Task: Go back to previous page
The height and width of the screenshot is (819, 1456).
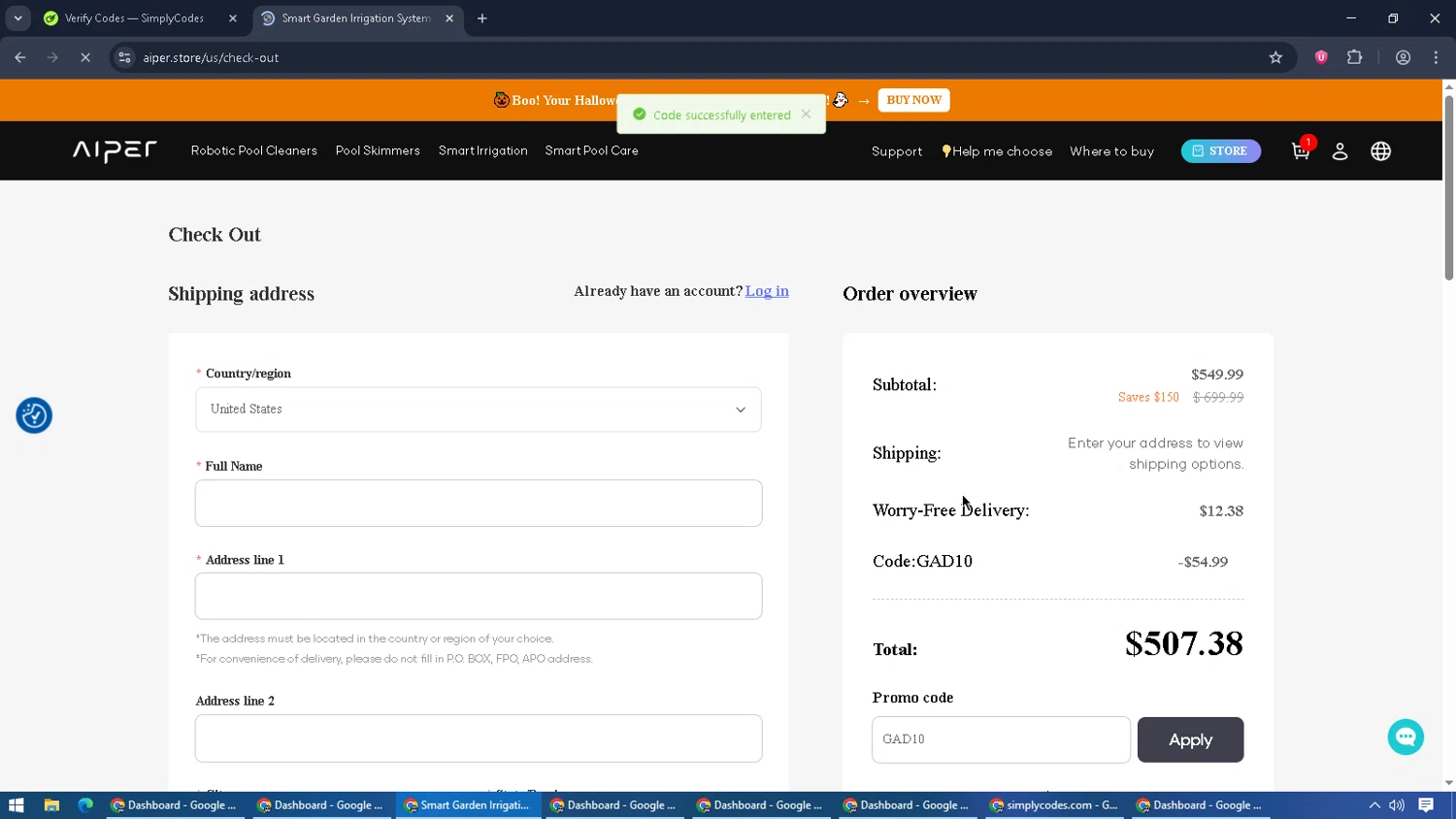Action: pos(20,57)
